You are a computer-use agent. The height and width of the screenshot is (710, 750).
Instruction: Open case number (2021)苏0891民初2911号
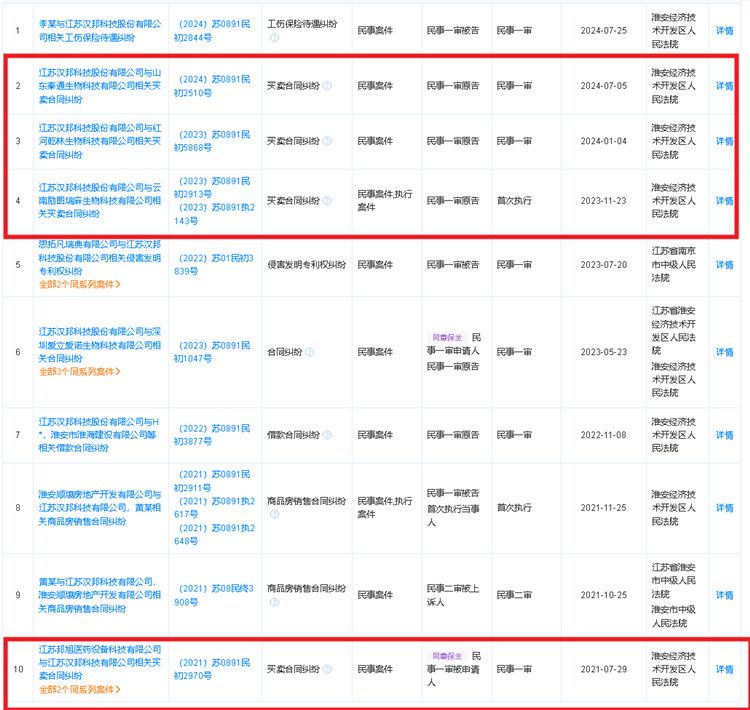click(x=212, y=481)
